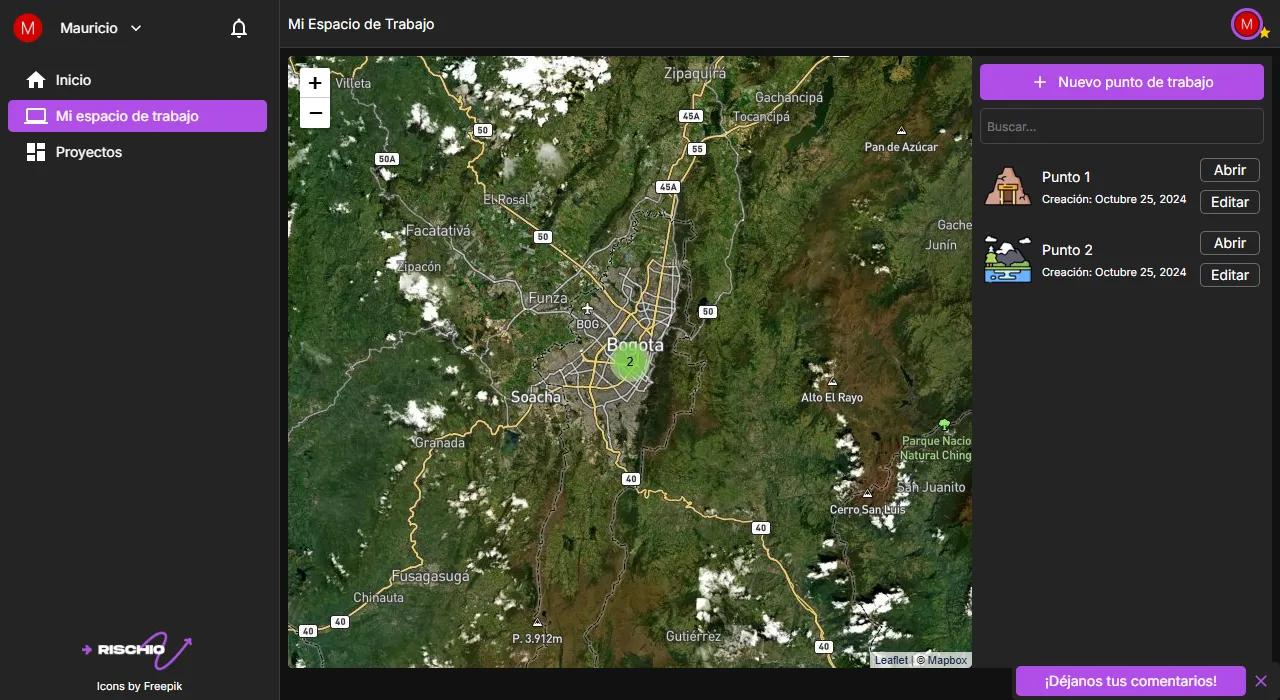Click the profile avatar with star
This screenshot has width=1280, height=700.
(x=1247, y=25)
